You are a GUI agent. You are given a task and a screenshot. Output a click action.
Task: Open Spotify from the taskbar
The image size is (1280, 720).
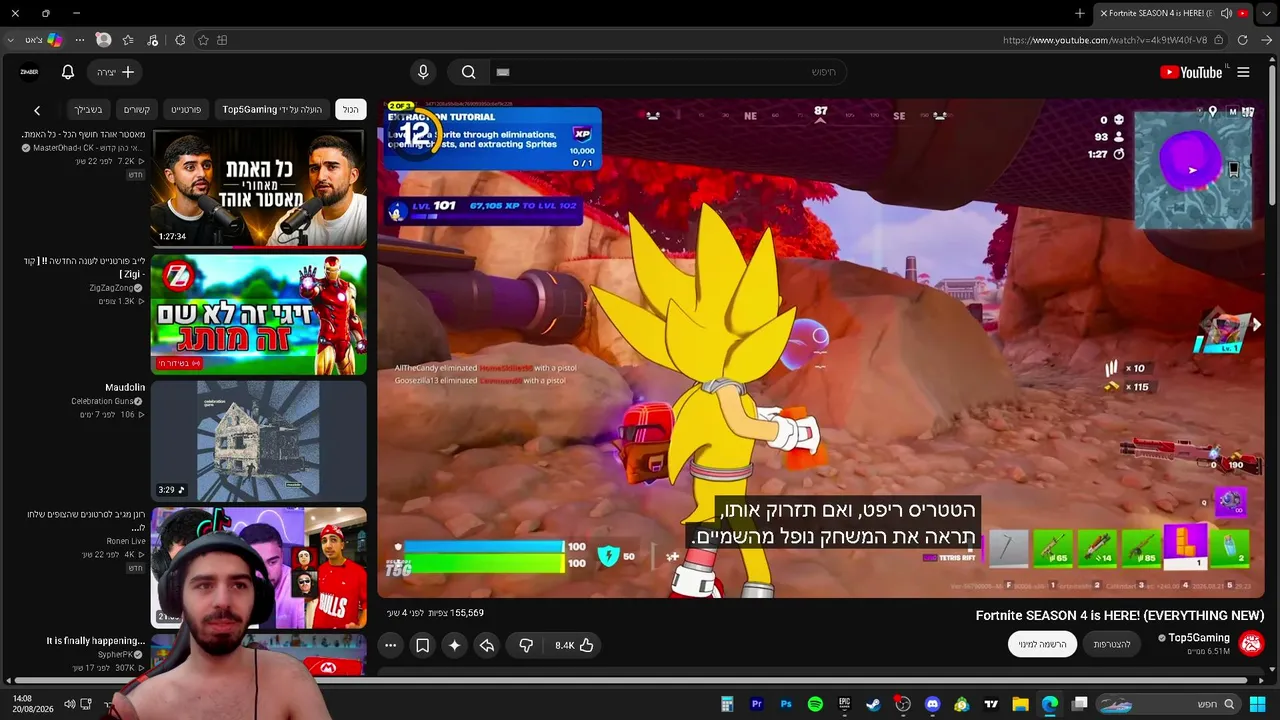coord(815,704)
